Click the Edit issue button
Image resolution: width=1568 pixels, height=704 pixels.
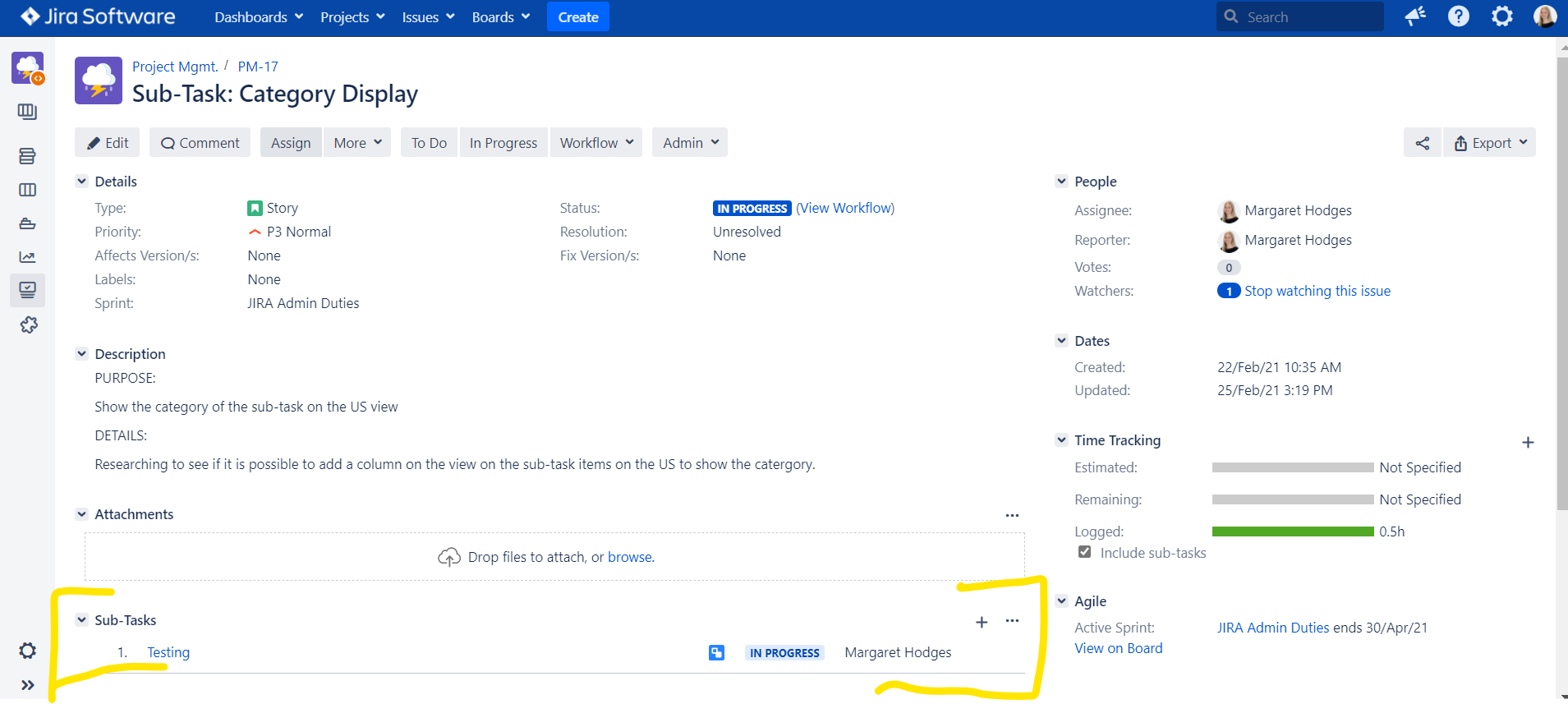click(x=108, y=143)
